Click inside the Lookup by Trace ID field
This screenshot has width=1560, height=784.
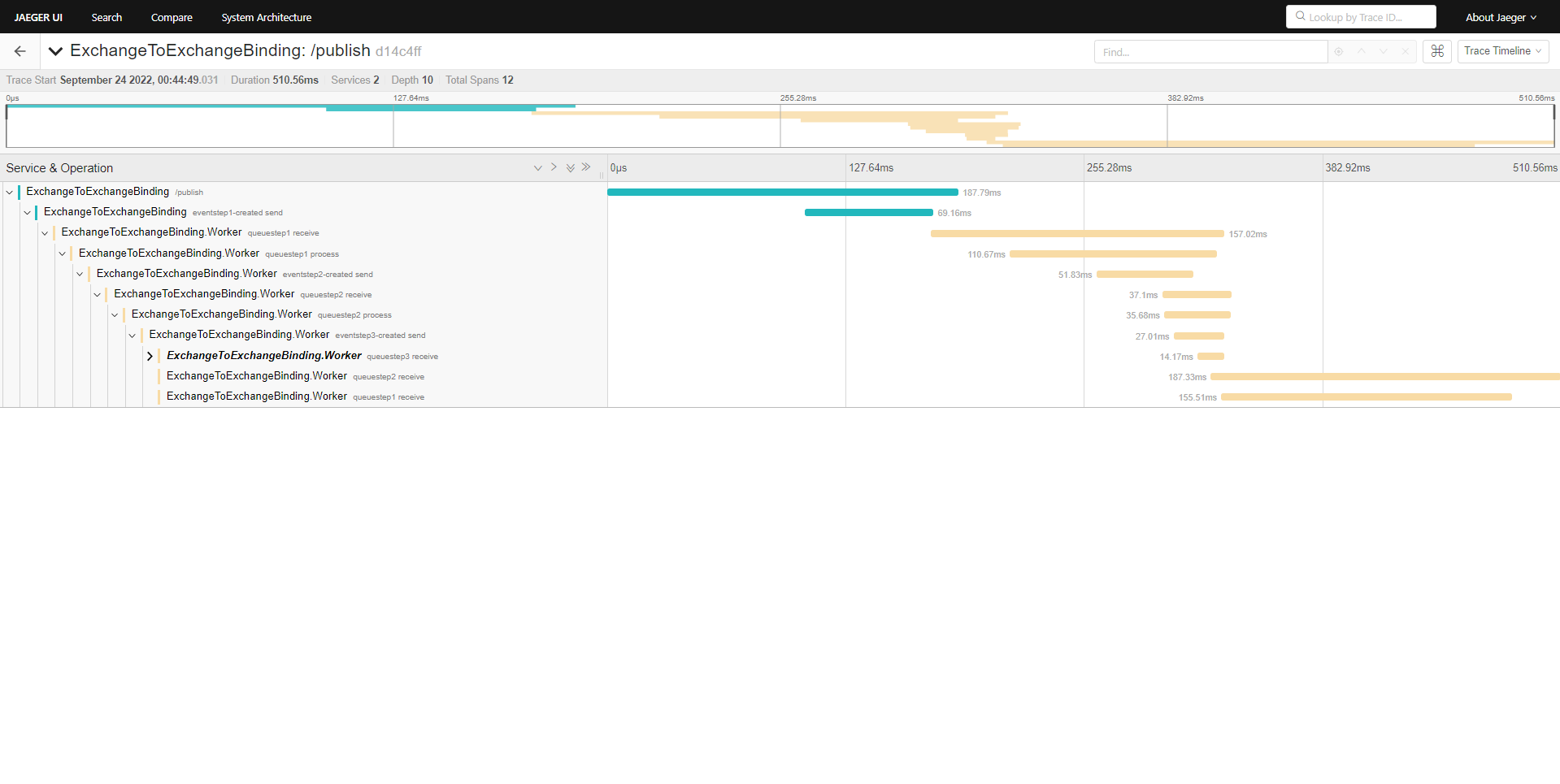[x=1361, y=16]
